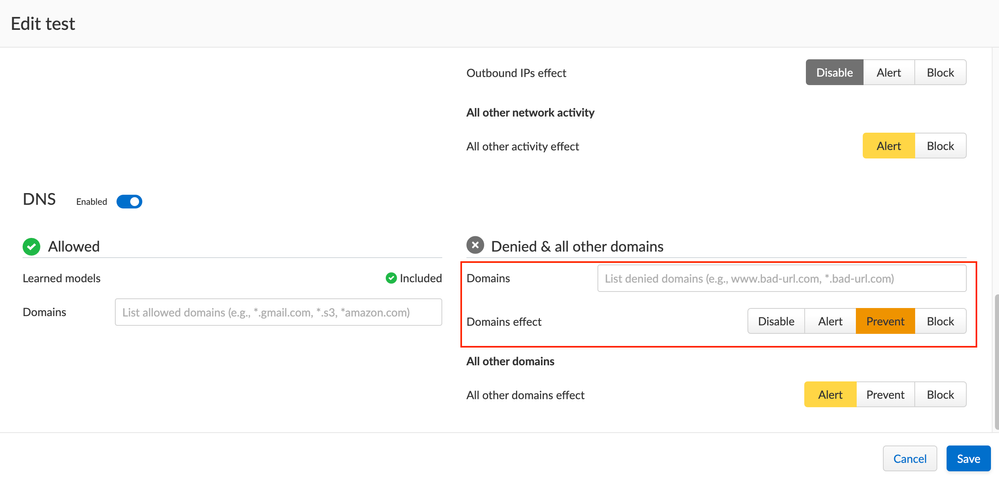
Task: Set Outbound IPs effect to Alert
Action: pyautogui.click(x=888, y=73)
